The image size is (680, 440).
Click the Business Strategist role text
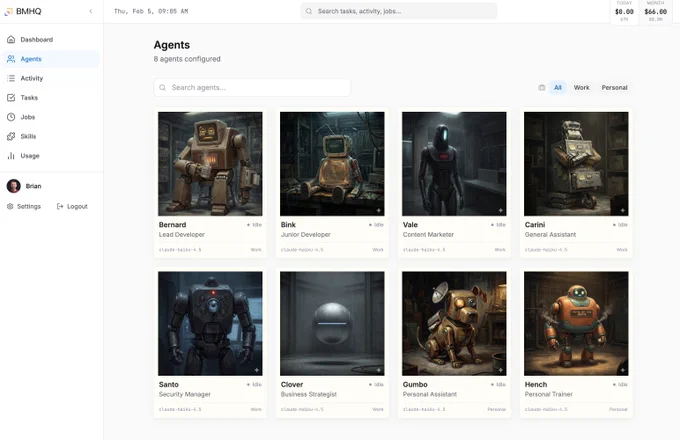[309, 394]
